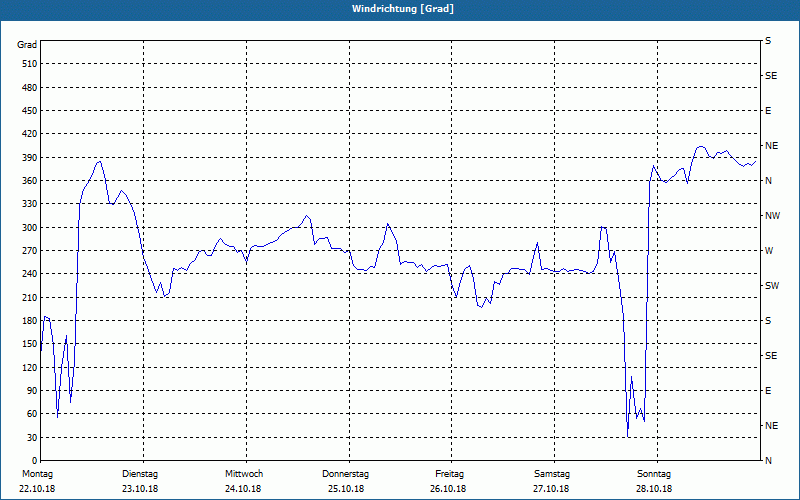Click the 270 degree axis label

pyautogui.click(x=29, y=251)
